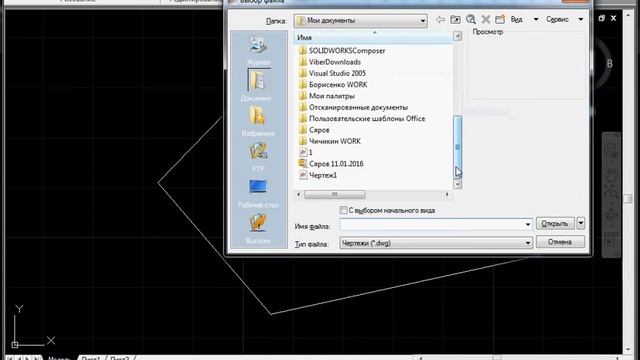The height and width of the screenshot is (360, 640).
Task: Select the drawing file named 1
Action: (x=306, y=152)
